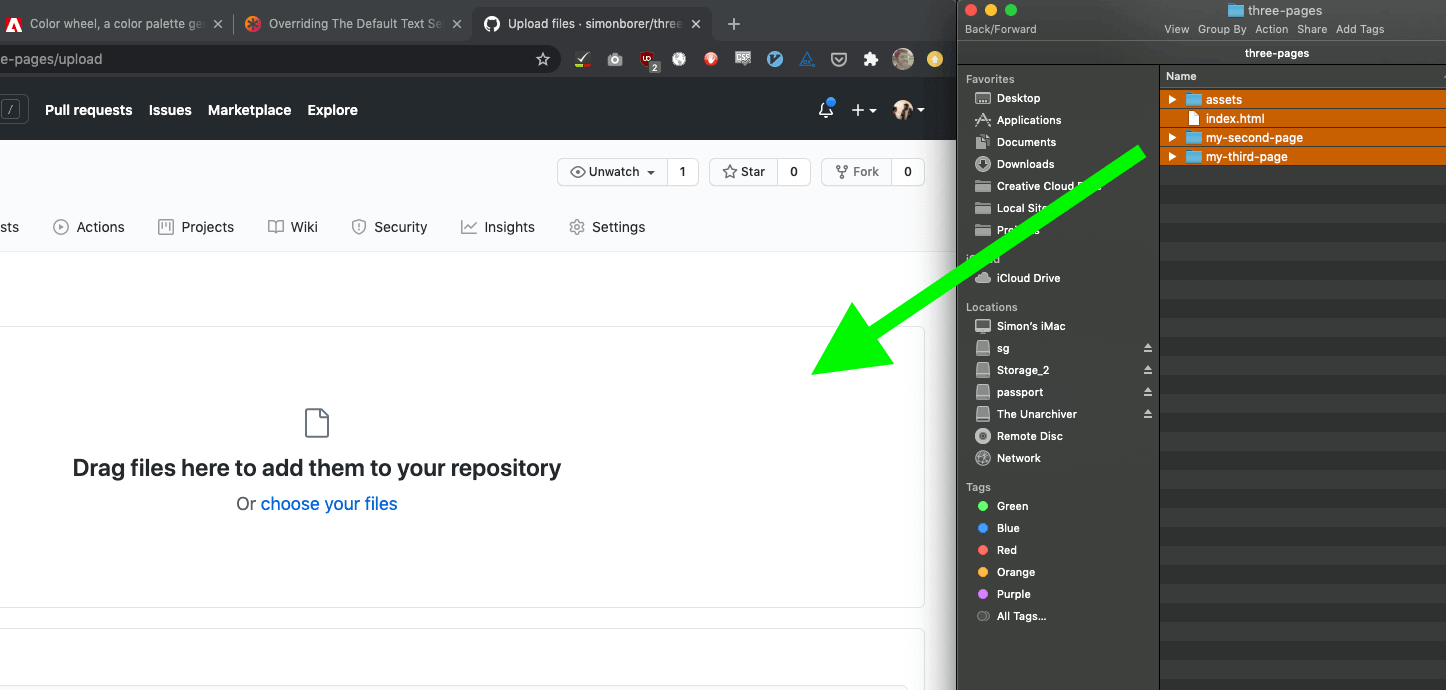Close the Upload files browser tab
Viewport: 1446px width, 690px height.
point(697,24)
